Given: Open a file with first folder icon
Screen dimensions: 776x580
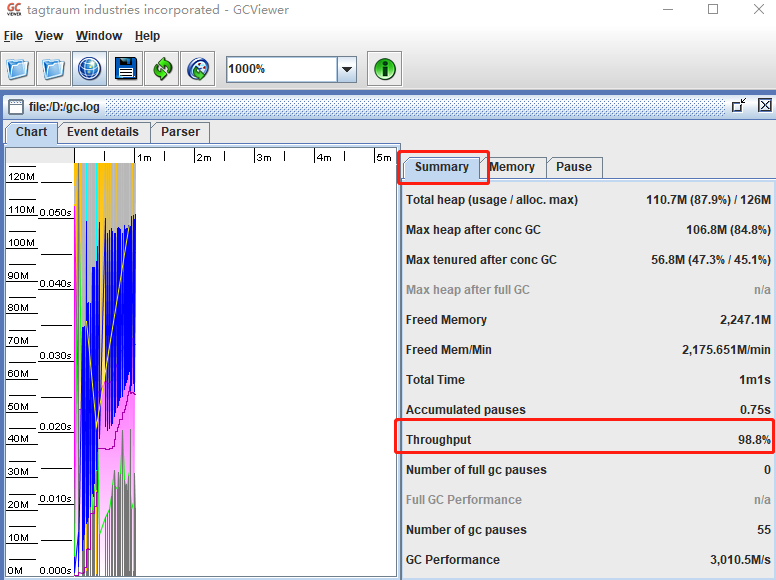Looking at the screenshot, I should 18,69.
